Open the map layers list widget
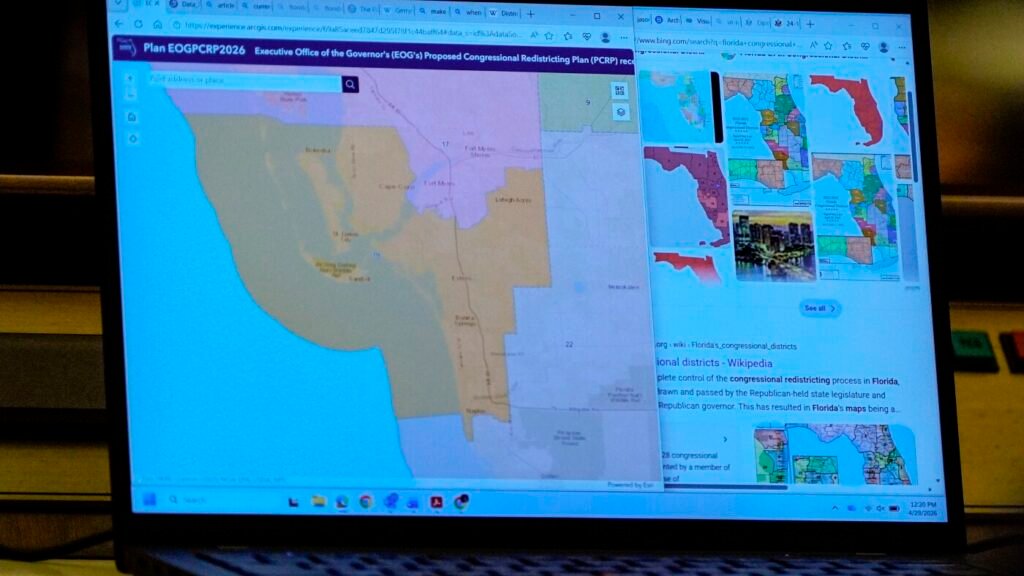The image size is (1024, 576). (621, 112)
